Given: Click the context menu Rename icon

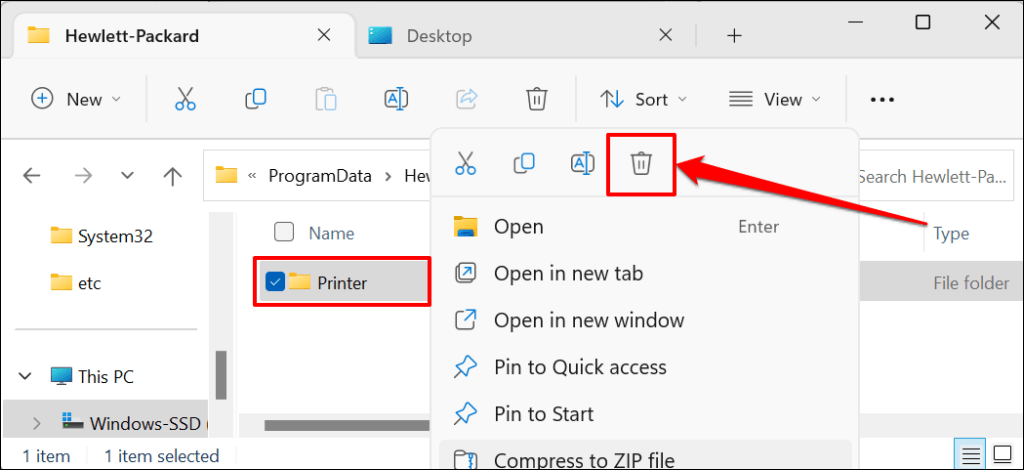Looking at the screenshot, I should click(583, 164).
